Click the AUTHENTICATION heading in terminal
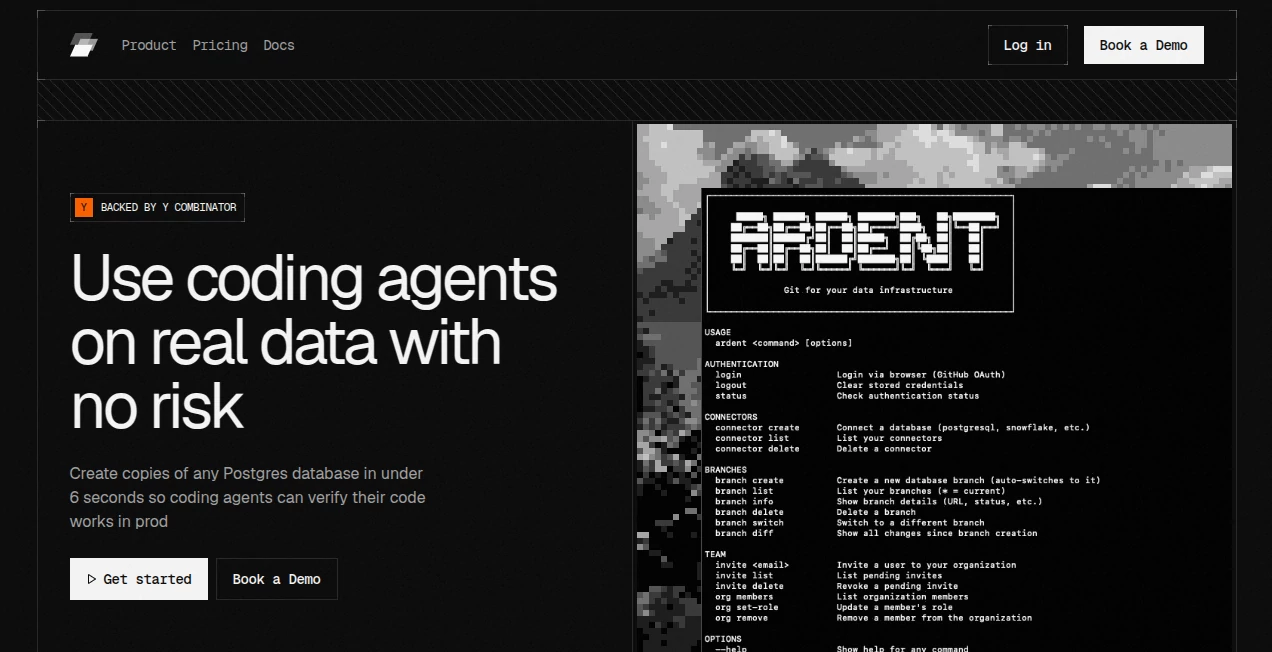Screen dimensions: 1272x652 742,364
